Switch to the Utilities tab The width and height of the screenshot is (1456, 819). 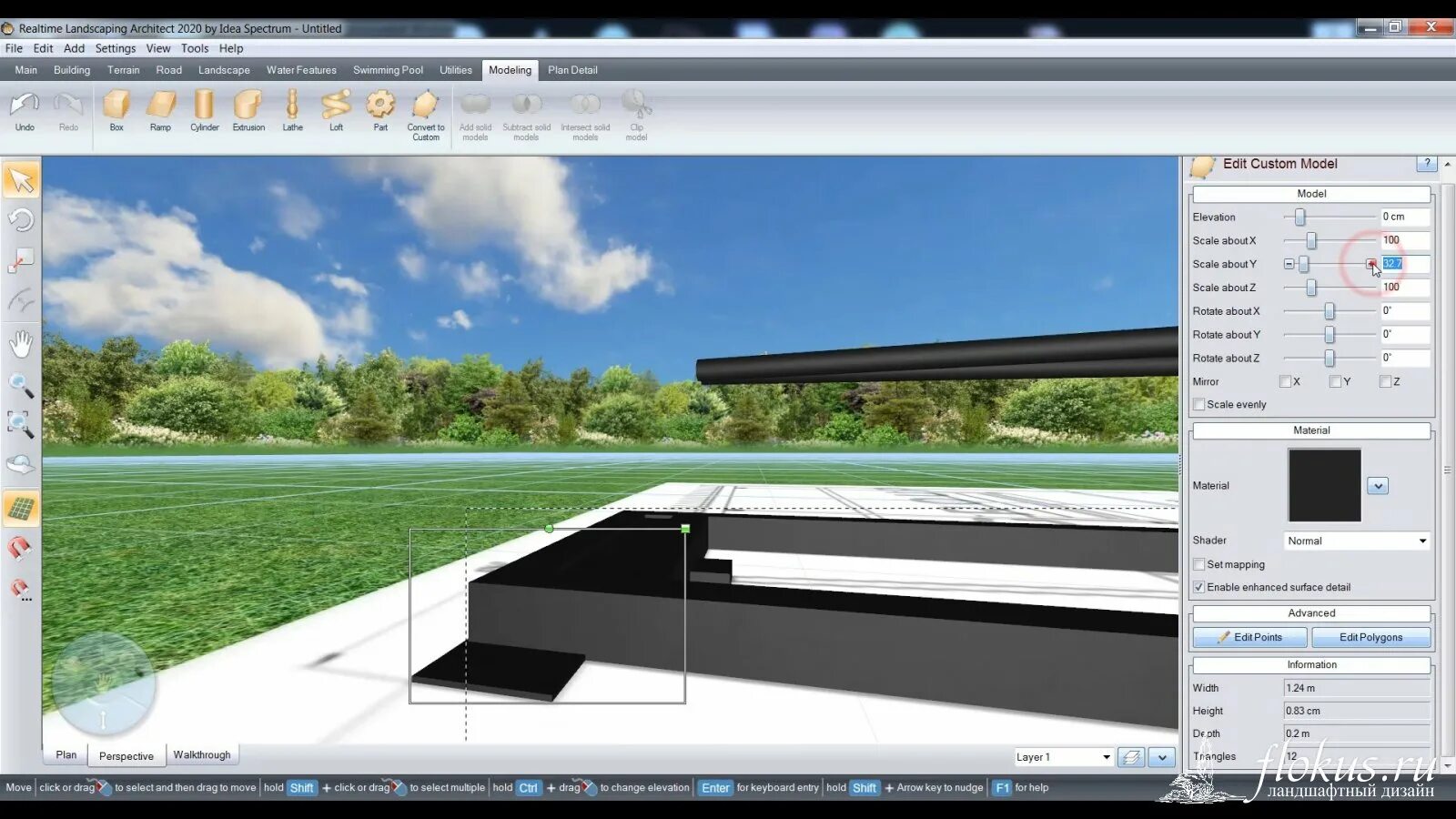(x=456, y=70)
